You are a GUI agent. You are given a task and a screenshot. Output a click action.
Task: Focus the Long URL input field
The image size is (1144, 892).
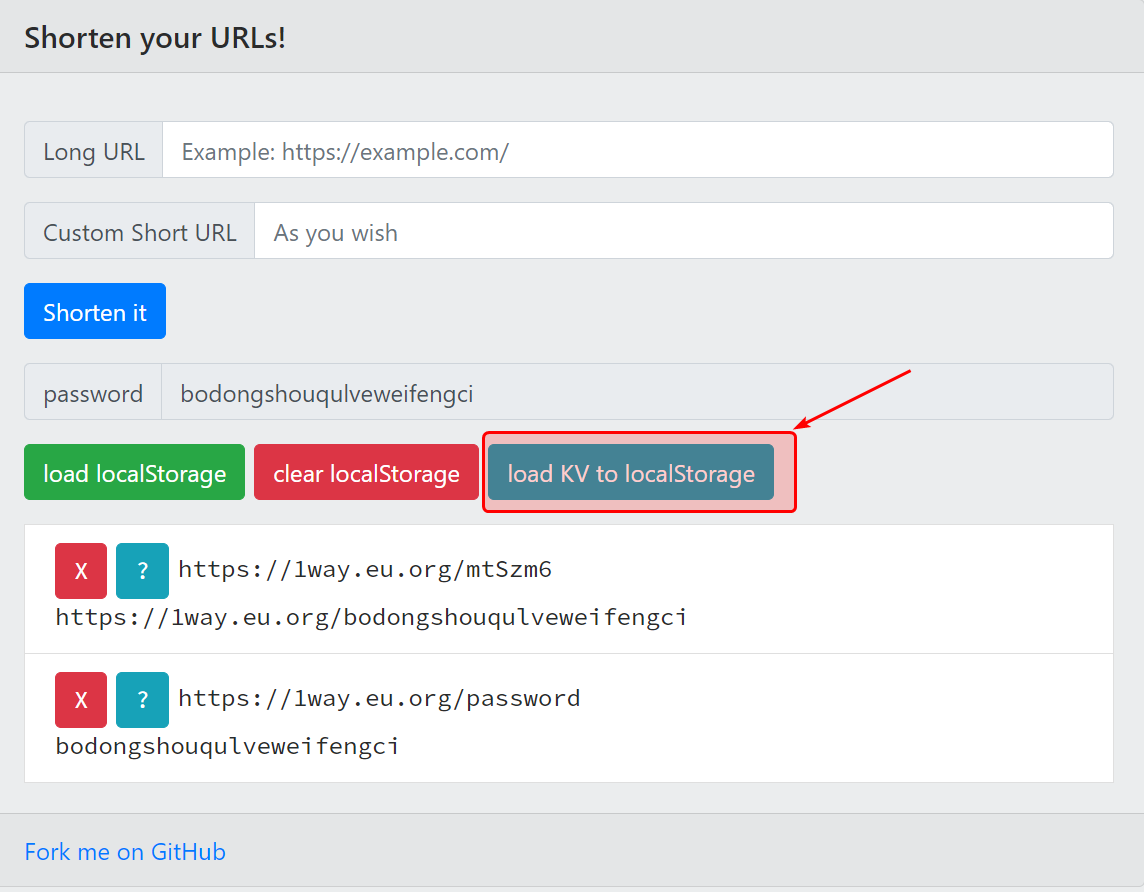[637, 151]
